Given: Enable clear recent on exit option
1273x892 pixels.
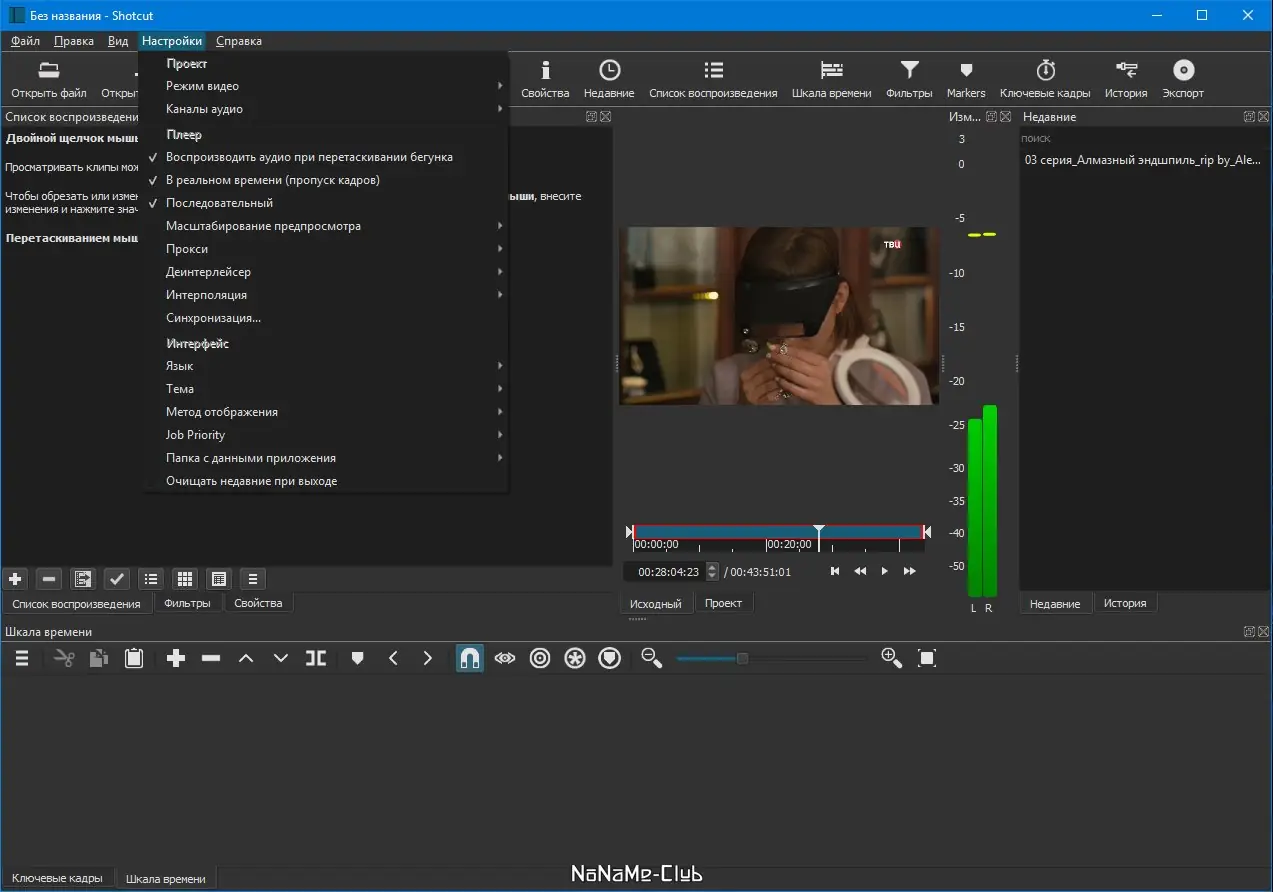Looking at the screenshot, I should (251, 481).
